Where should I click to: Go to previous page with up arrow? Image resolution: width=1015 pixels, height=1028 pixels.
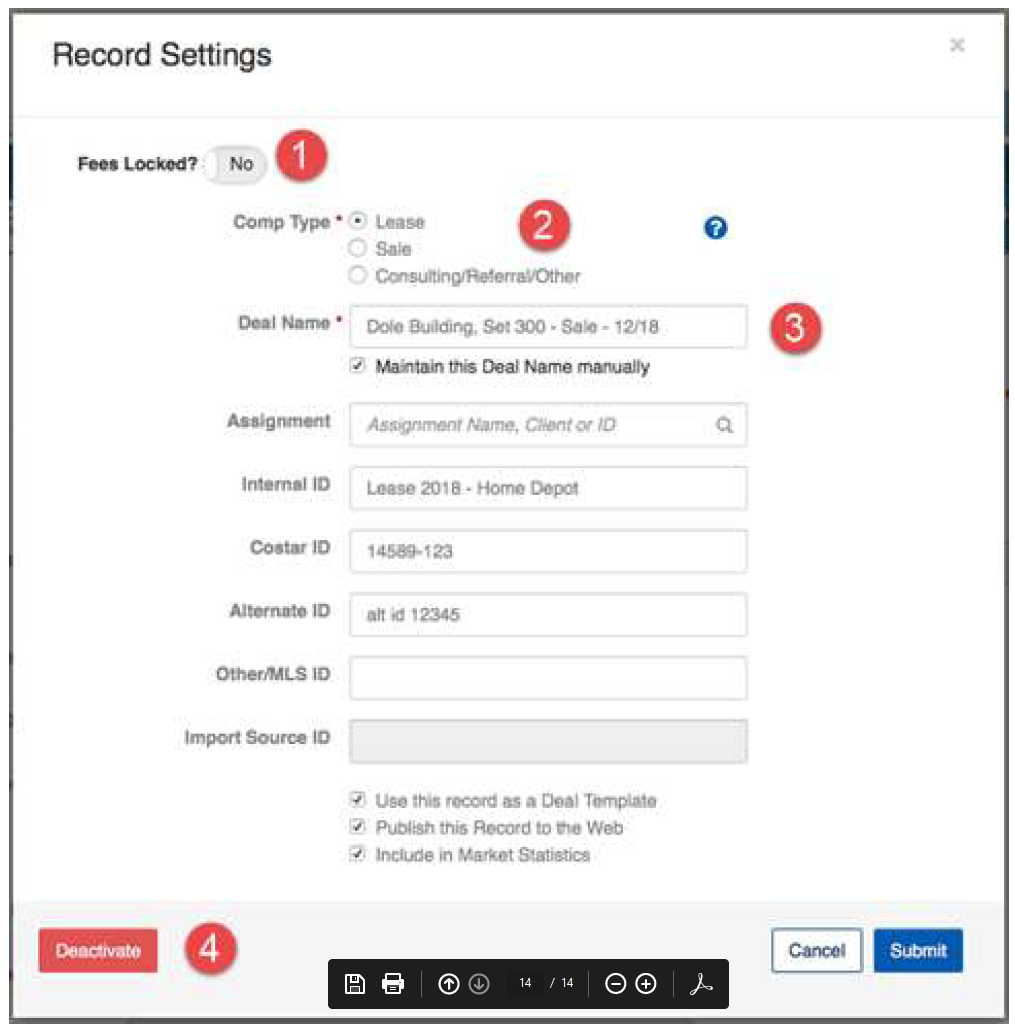(x=448, y=983)
